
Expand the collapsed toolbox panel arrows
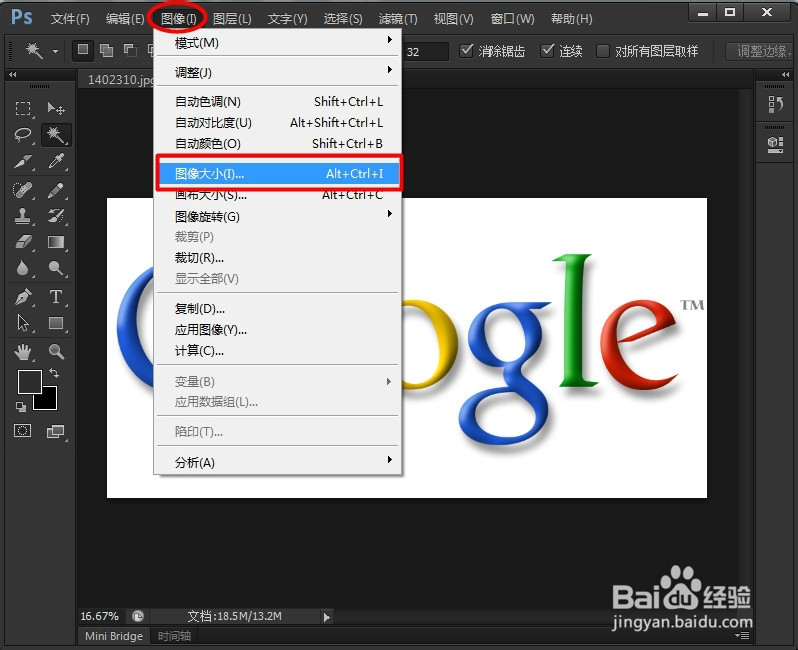click(13, 74)
